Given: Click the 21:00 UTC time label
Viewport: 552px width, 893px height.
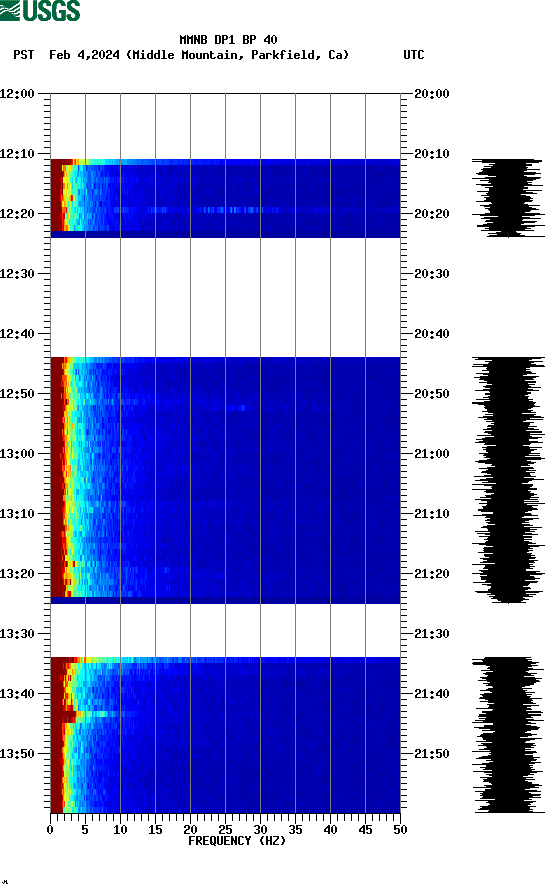Looking at the screenshot, I should pyautogui.click(x=432, y=454).
